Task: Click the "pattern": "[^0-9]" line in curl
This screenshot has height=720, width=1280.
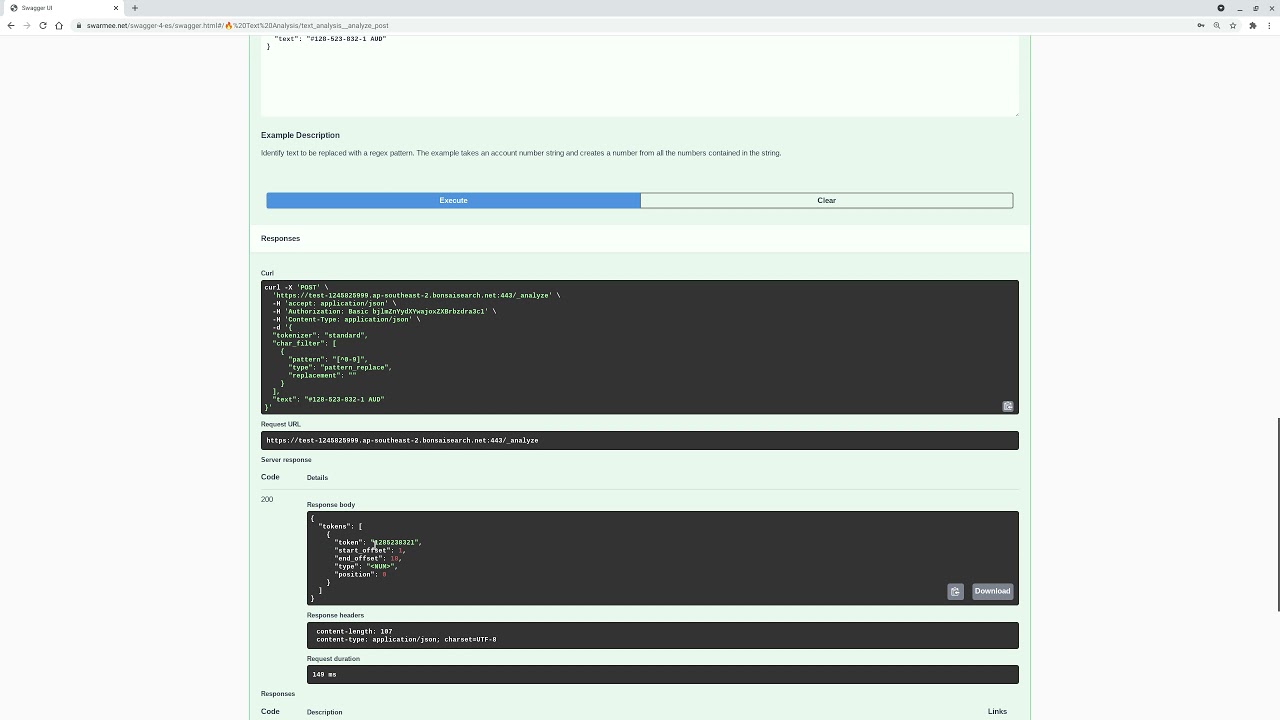Action: (328, 359)
